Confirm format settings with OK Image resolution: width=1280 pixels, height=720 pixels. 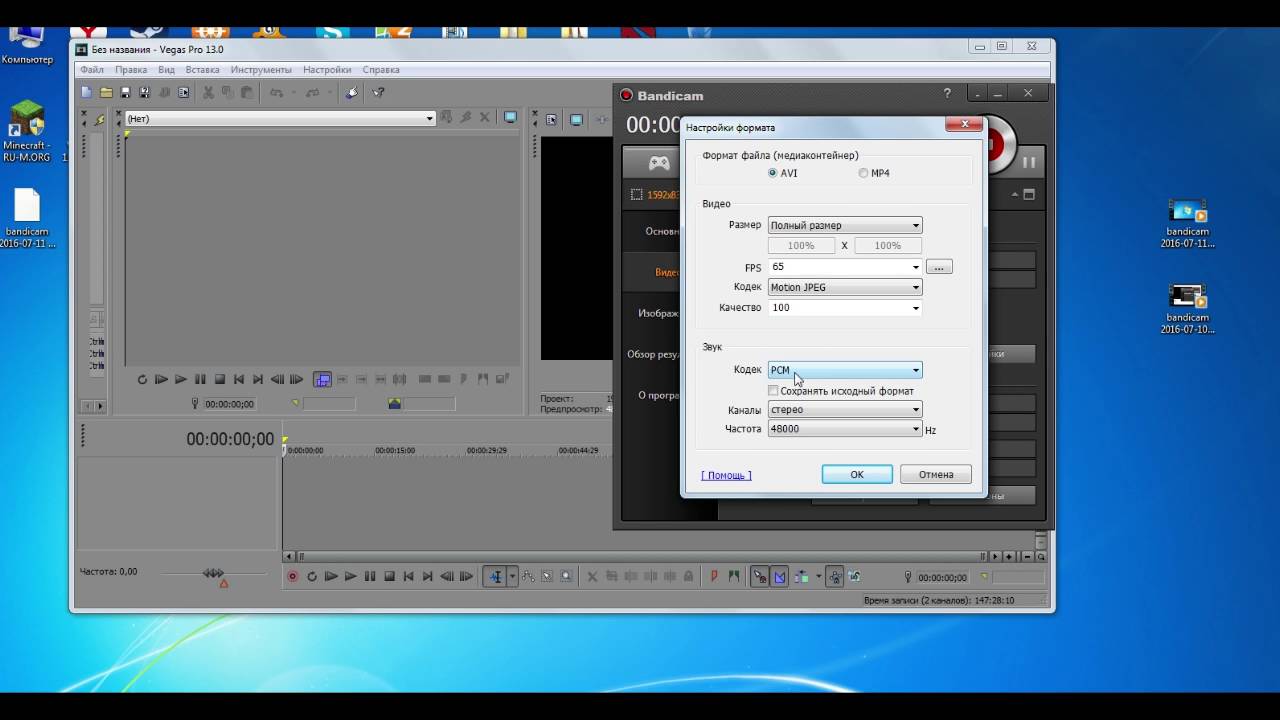857,474
